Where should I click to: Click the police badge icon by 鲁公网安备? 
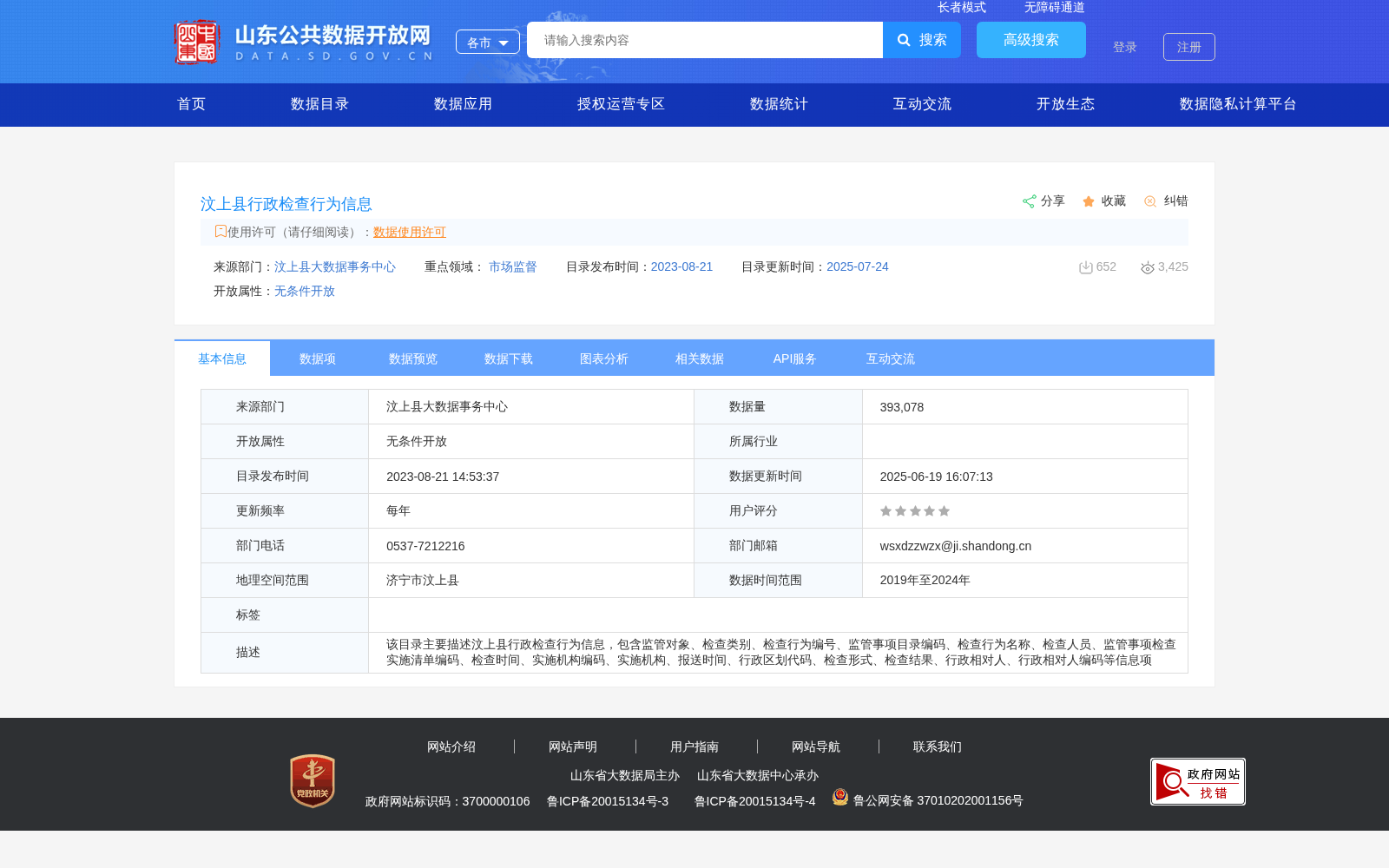click(x=840, y=797)
